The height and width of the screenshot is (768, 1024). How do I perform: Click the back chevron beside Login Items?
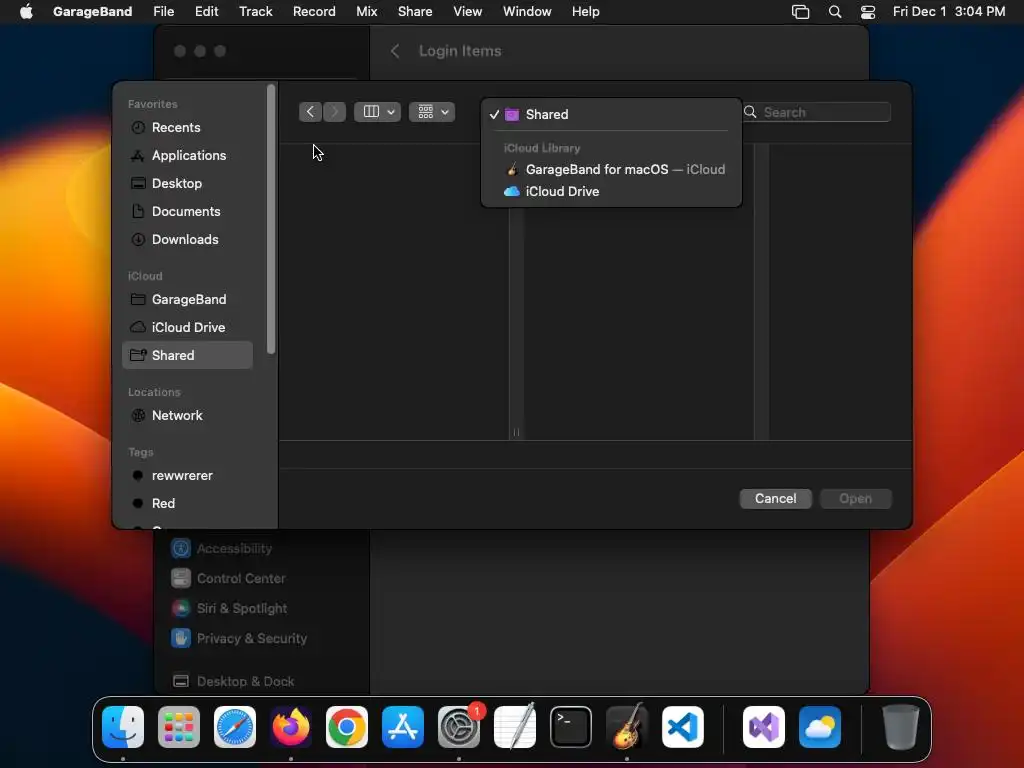click(394, 51)
